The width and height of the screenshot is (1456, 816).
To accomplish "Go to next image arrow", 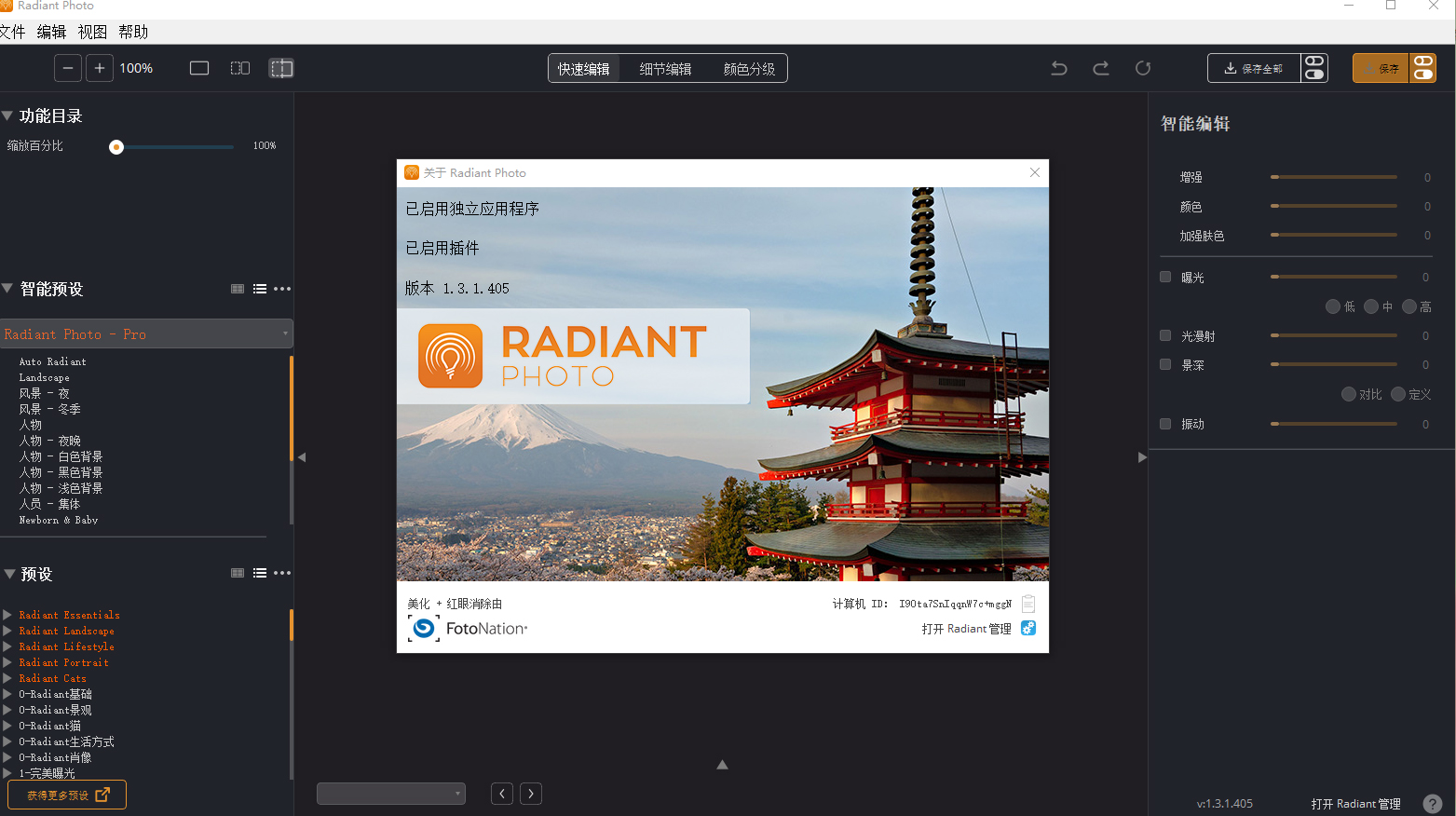I will pyautogui.click(x=531, y=794).
